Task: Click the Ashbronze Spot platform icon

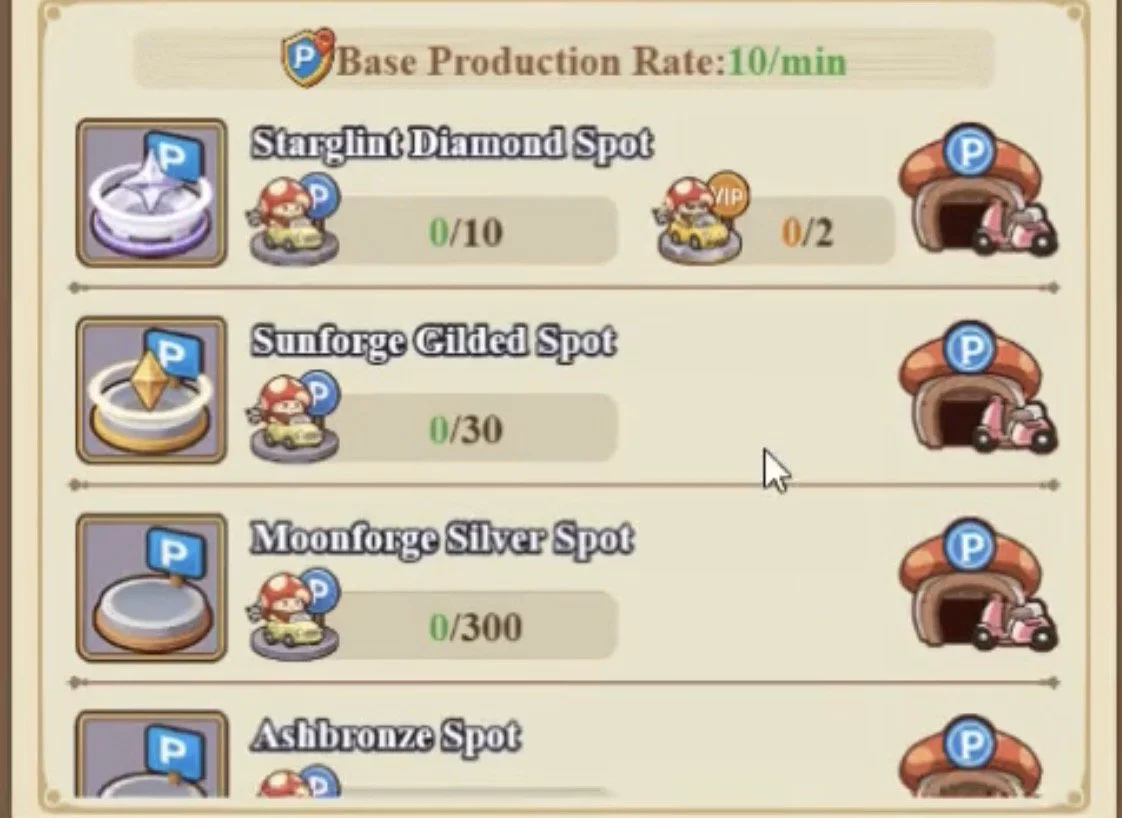Action: pos(152,754)
